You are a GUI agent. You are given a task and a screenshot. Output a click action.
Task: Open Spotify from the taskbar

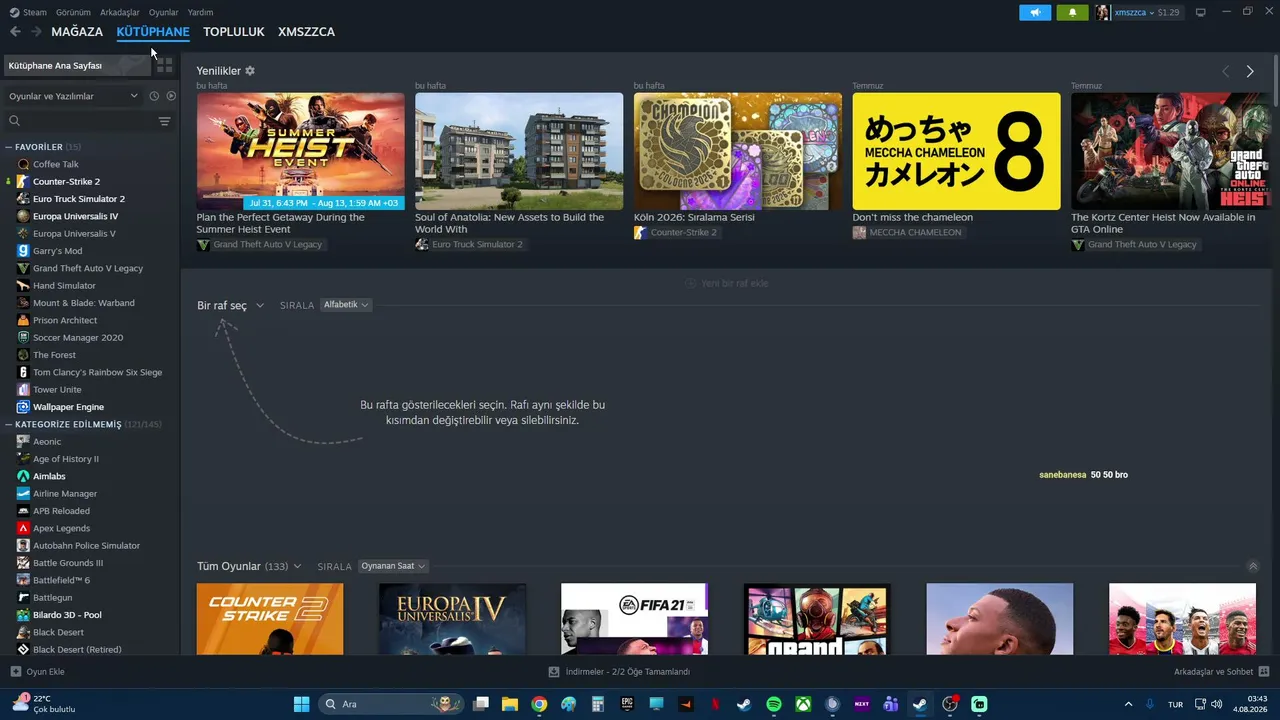pyautogui.click(x=774, y=704)
